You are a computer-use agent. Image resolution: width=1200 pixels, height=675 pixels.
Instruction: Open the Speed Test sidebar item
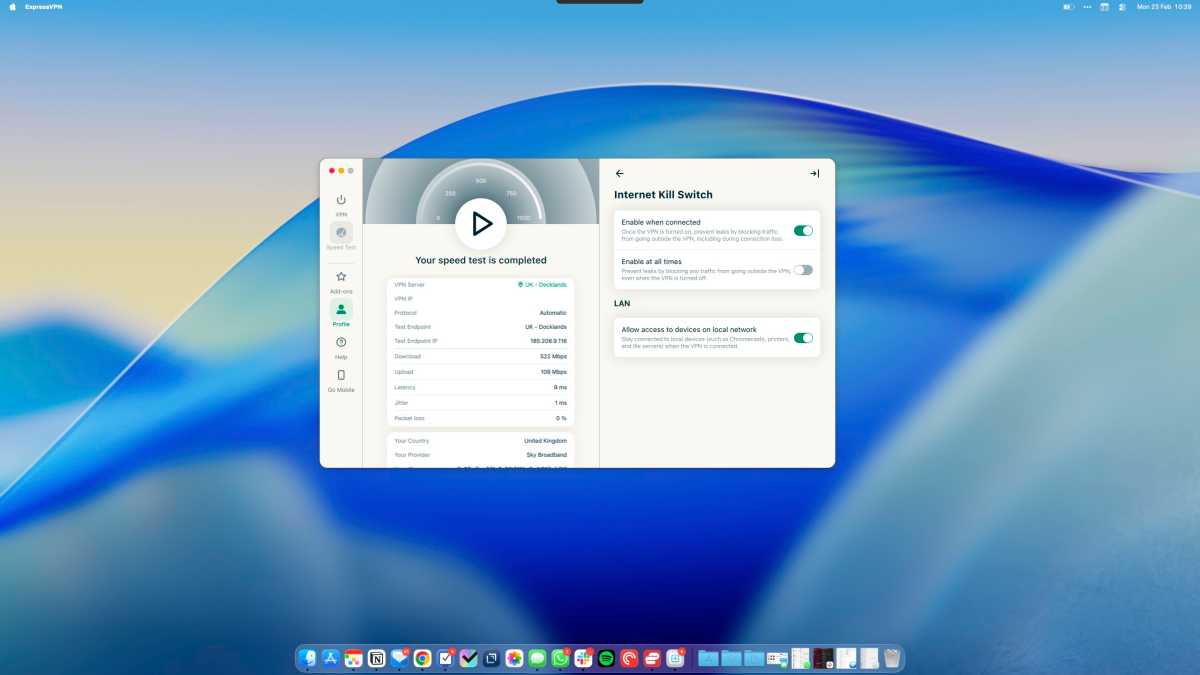(341, 236)
